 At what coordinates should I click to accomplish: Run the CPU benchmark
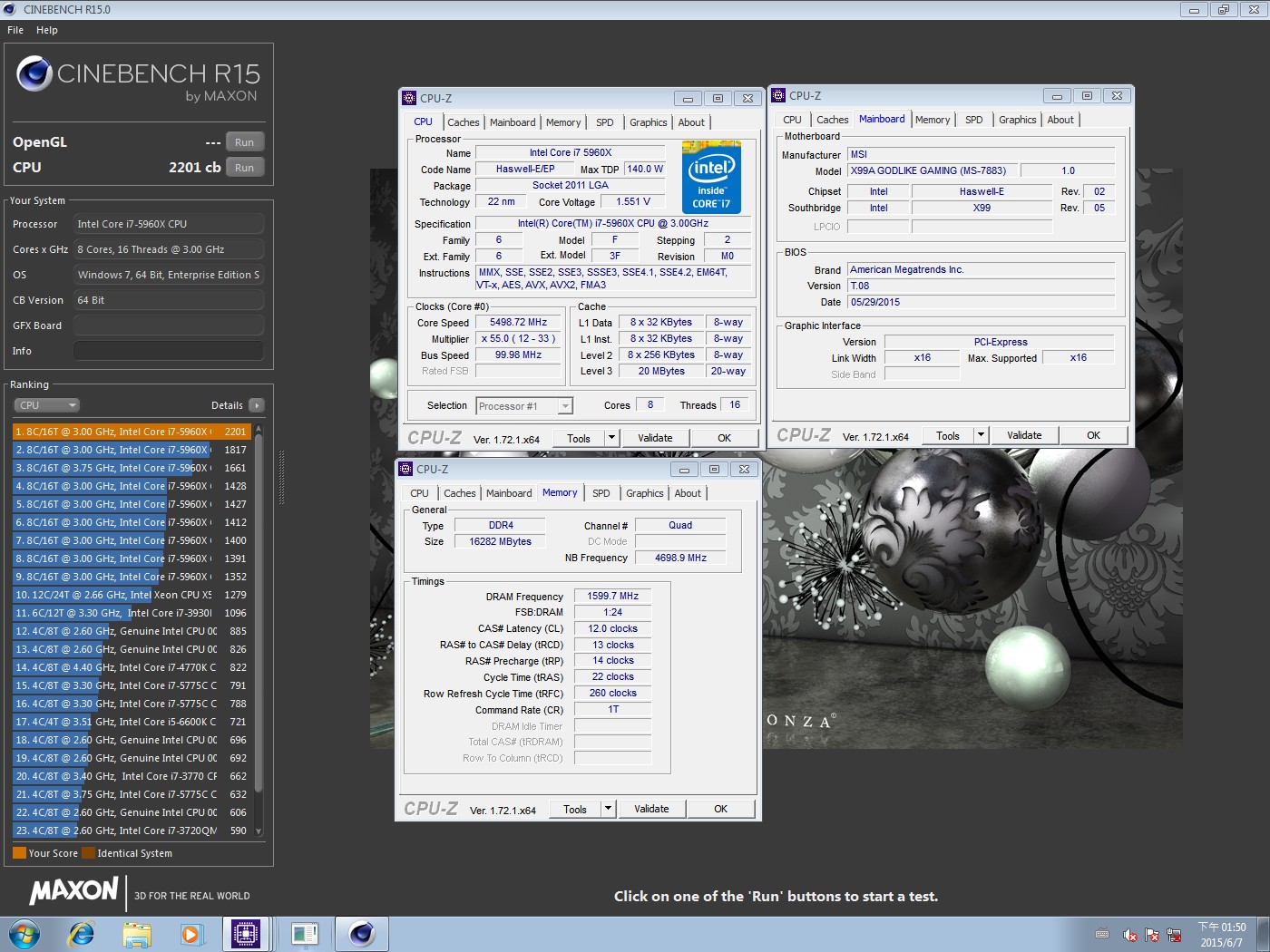pyautogui.click(x=245, y=168)
